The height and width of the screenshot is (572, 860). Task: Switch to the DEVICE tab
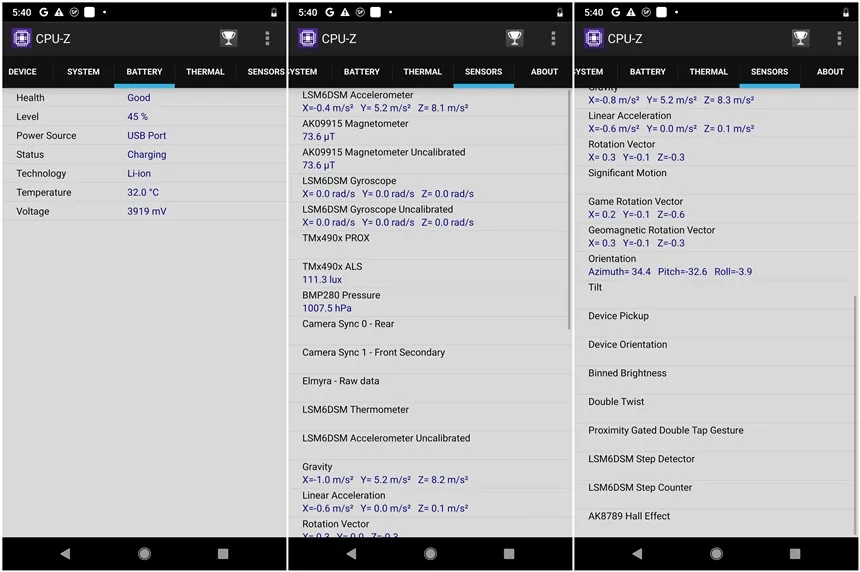click(x=22, y=72)
